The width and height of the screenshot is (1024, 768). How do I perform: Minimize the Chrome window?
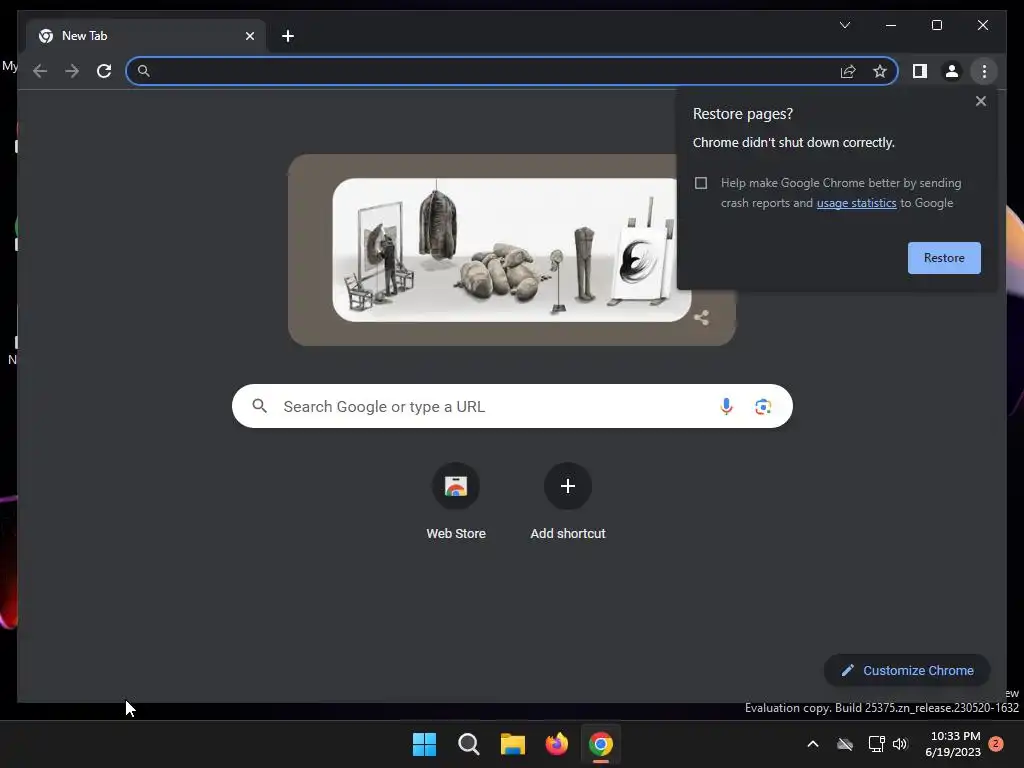[891, 25]
